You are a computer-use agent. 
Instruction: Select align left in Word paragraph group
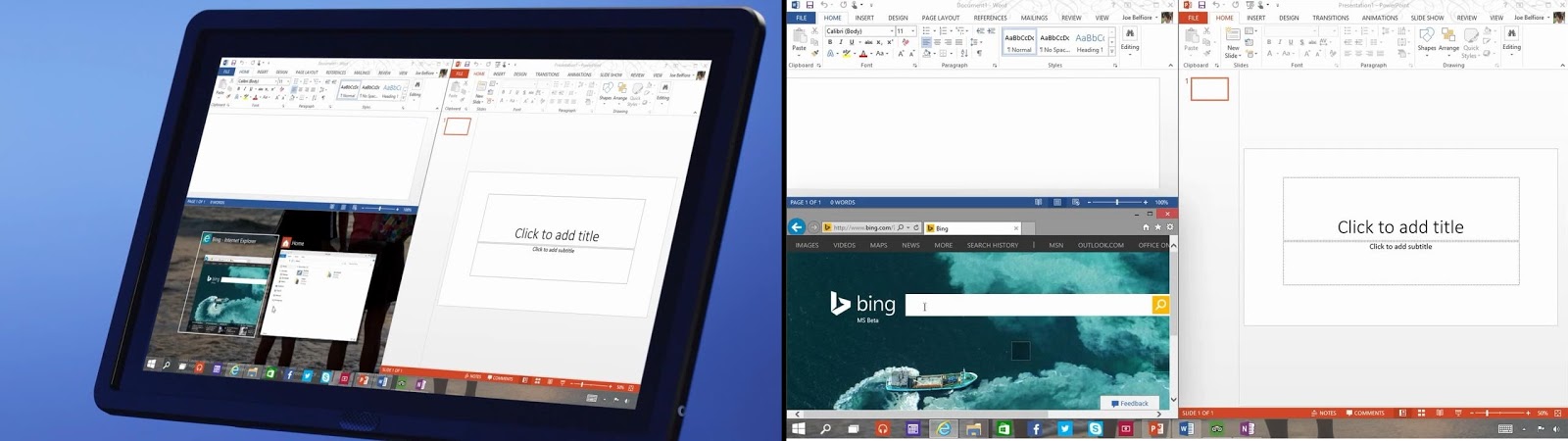tap(926, 42)
